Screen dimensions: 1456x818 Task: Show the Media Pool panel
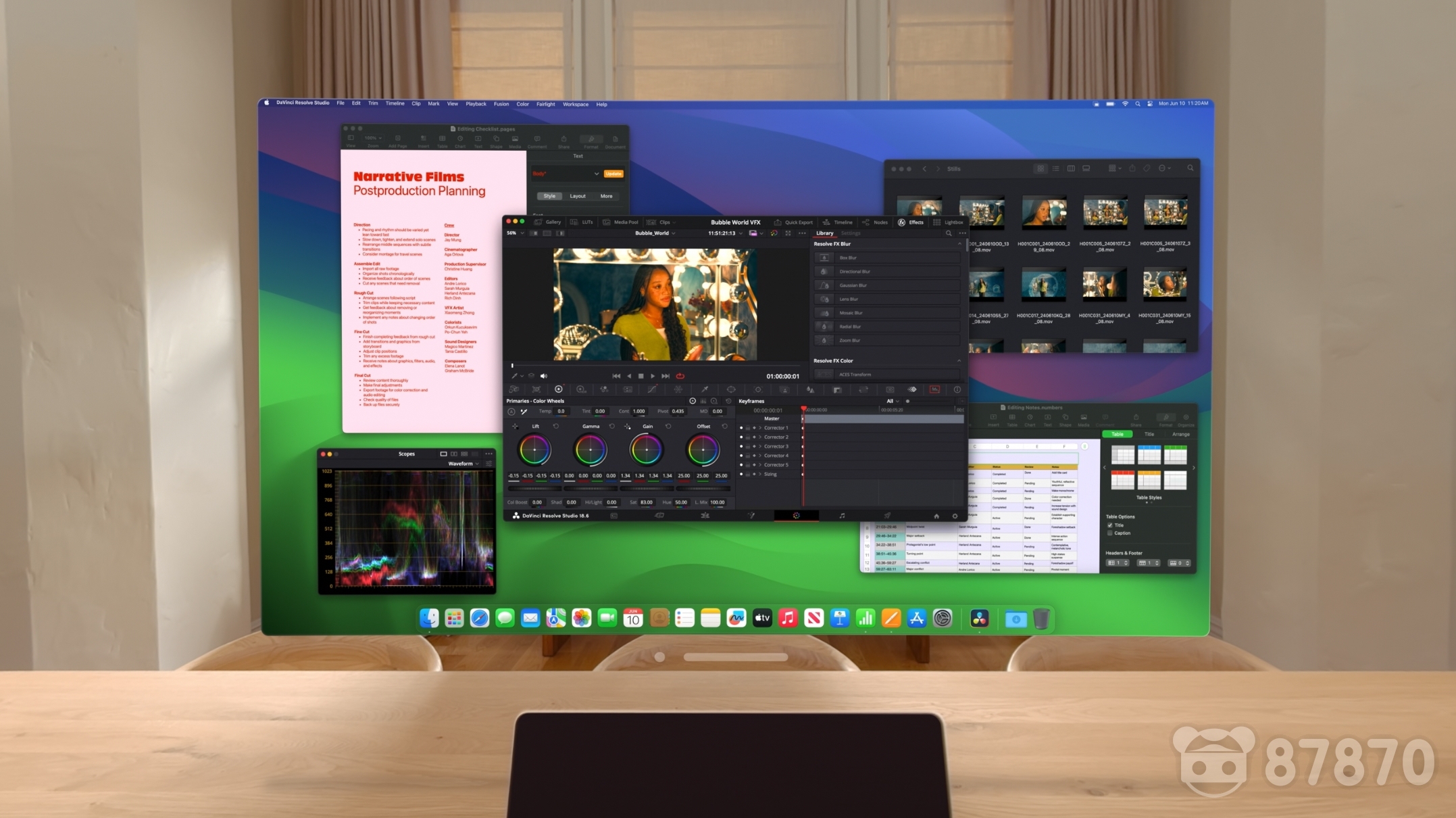[620, 222]
